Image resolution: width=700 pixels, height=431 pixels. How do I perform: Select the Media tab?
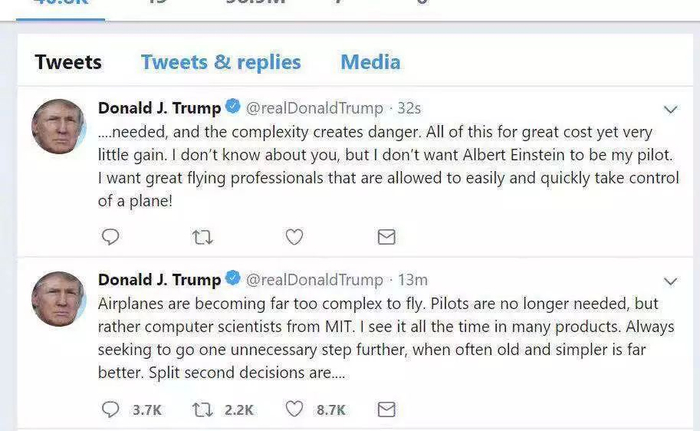(370, 62)
